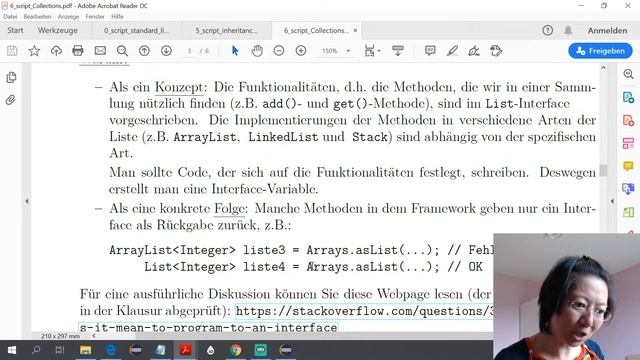Go to previous page arrow

point(144,51)
